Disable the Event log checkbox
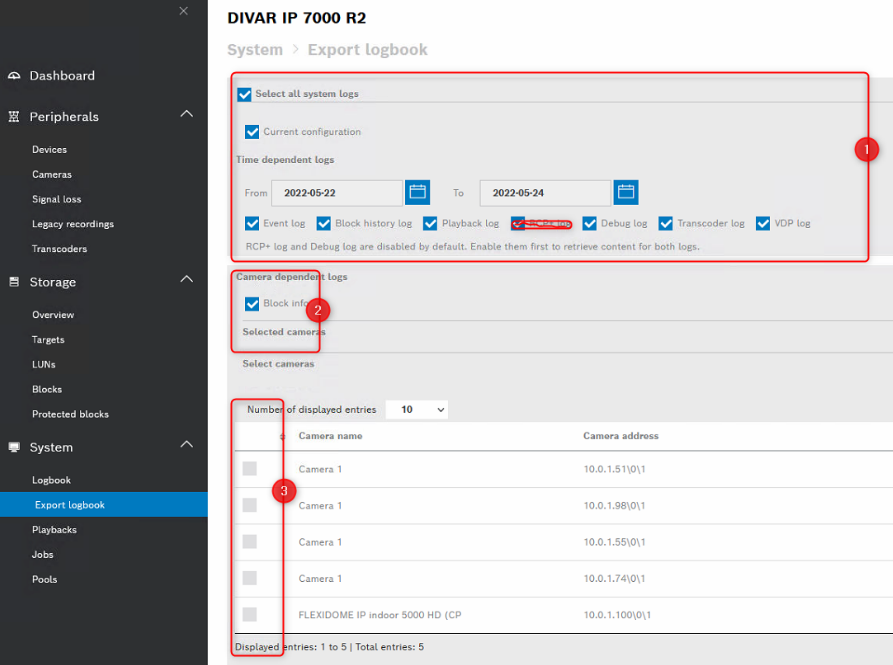 point(252,224)
